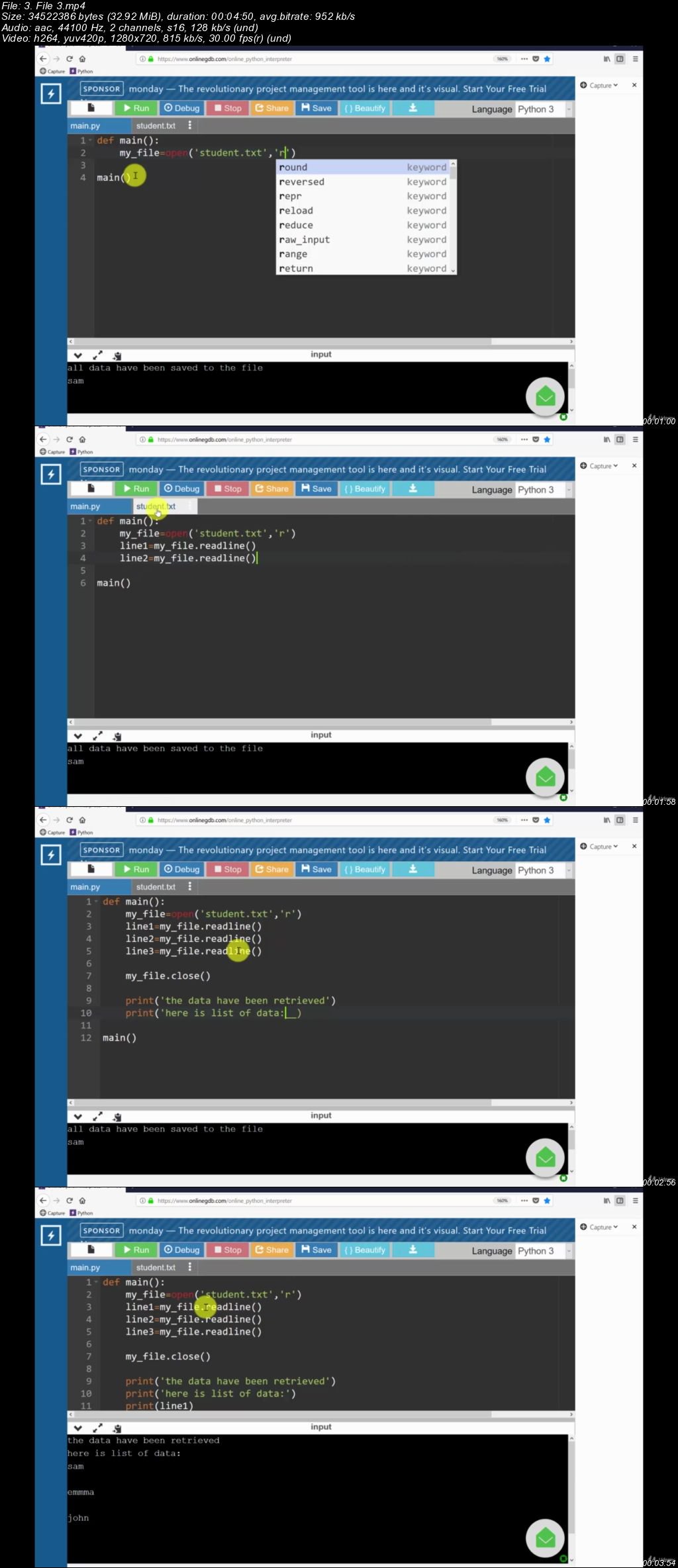
Task: Click 'my_file.close()' code line in the 00:02:56 frame
Action: coord(168,976)
